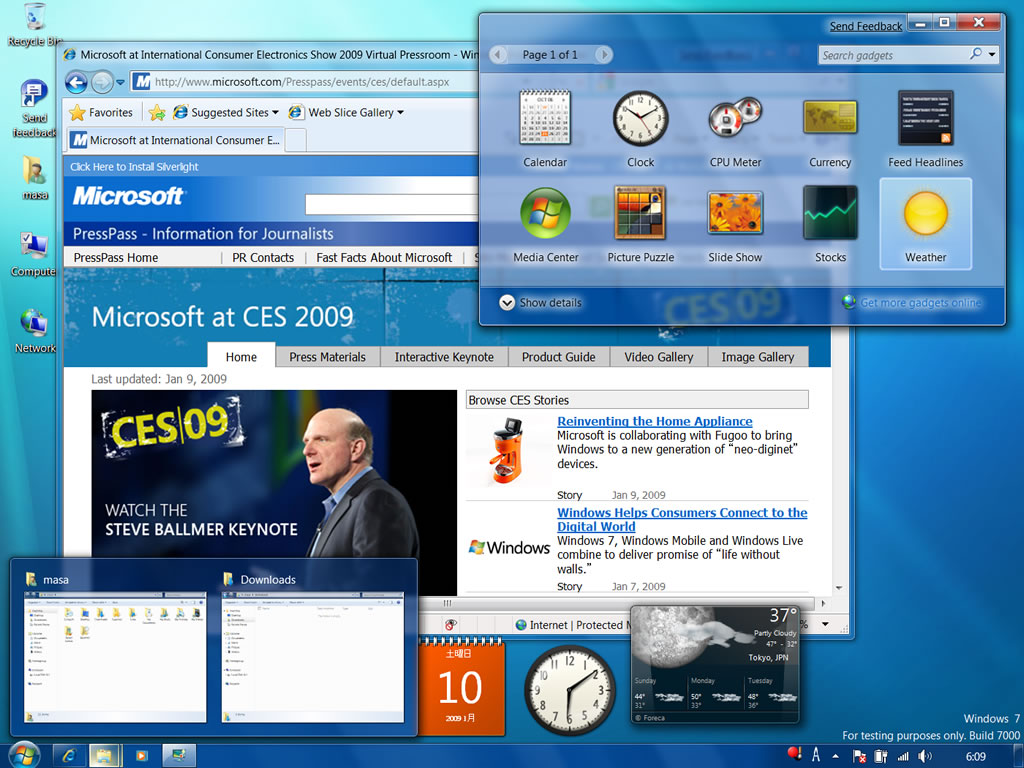The image size is (1024, 768).
Task: Expand Show details in gadget gallery
Action: coord(541,302)
